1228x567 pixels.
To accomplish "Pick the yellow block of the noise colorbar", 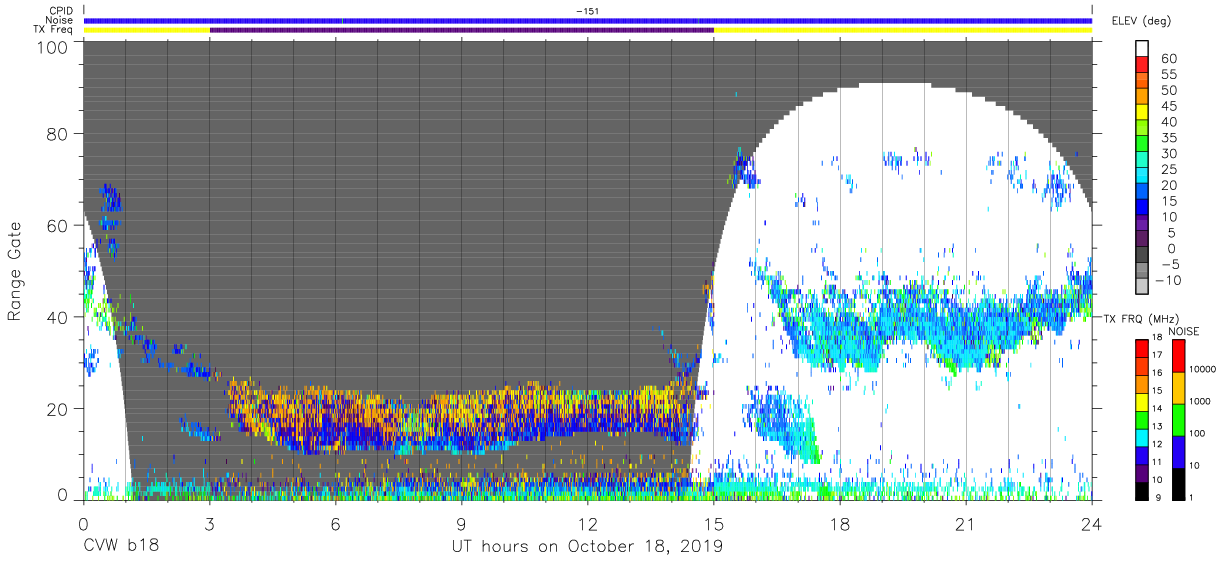I will pos(1179,388).
